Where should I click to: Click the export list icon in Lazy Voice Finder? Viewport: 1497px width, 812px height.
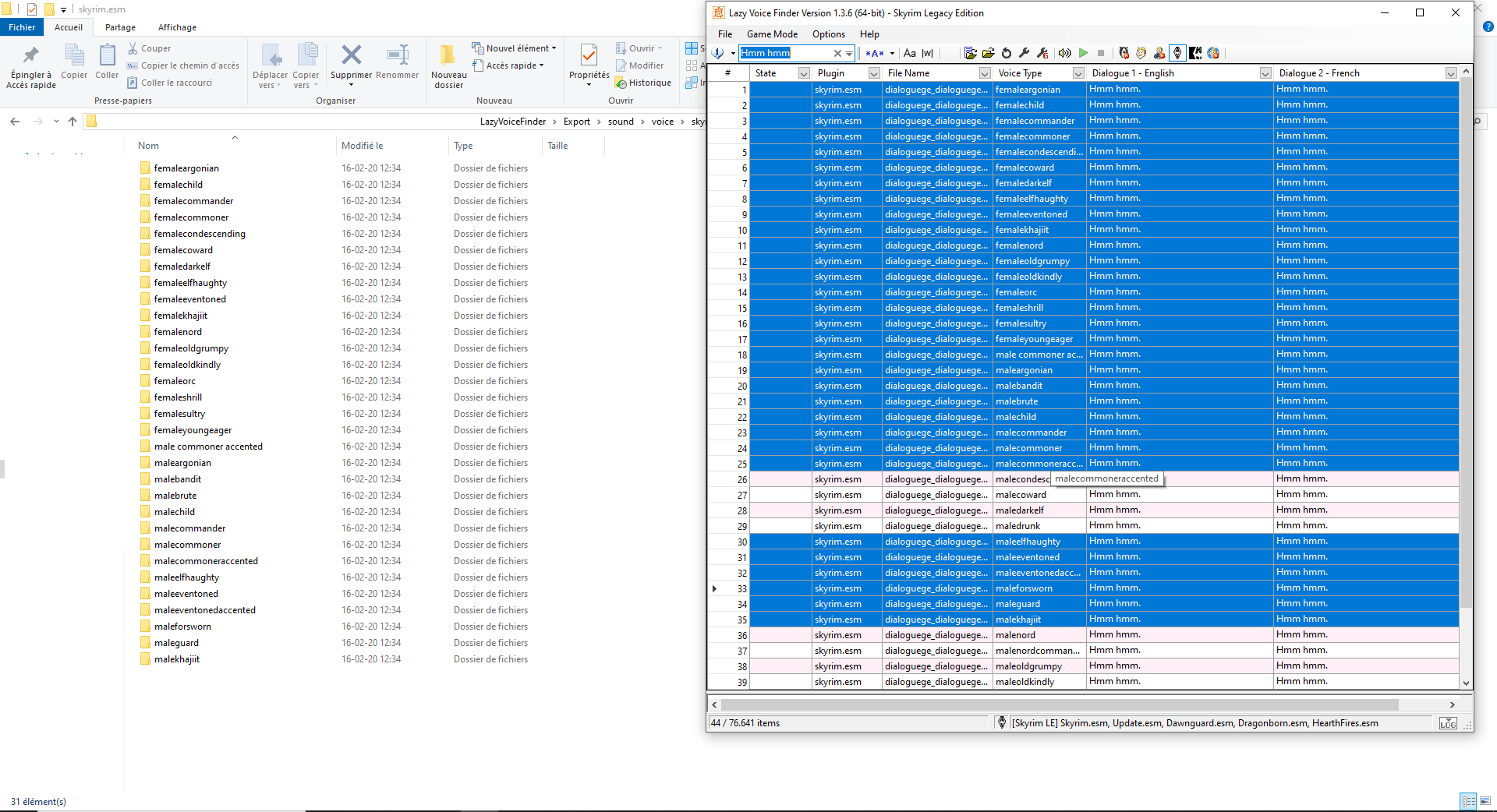coord(970,53)
